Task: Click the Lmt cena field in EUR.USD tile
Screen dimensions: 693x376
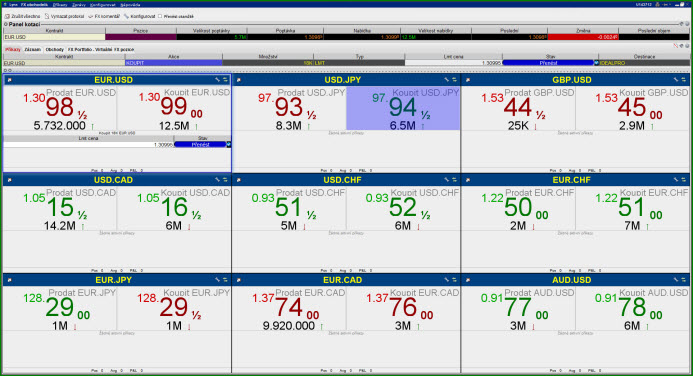Action: pyautogui.click(x=88, y=144)
